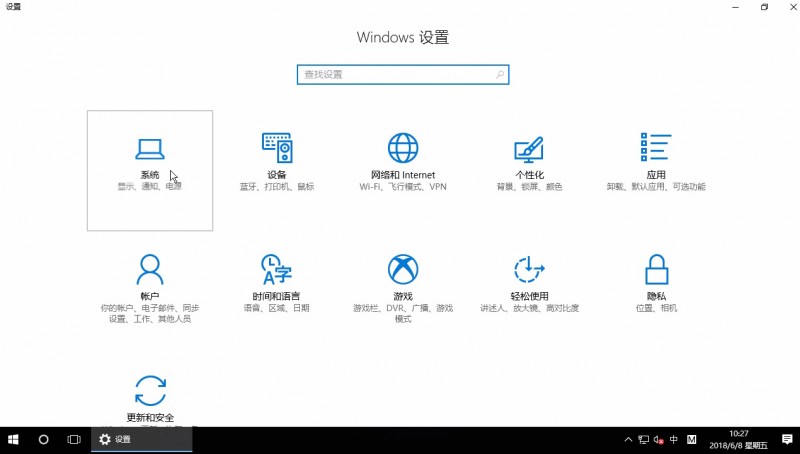Open the 应用 list icon

click(656, 147)
